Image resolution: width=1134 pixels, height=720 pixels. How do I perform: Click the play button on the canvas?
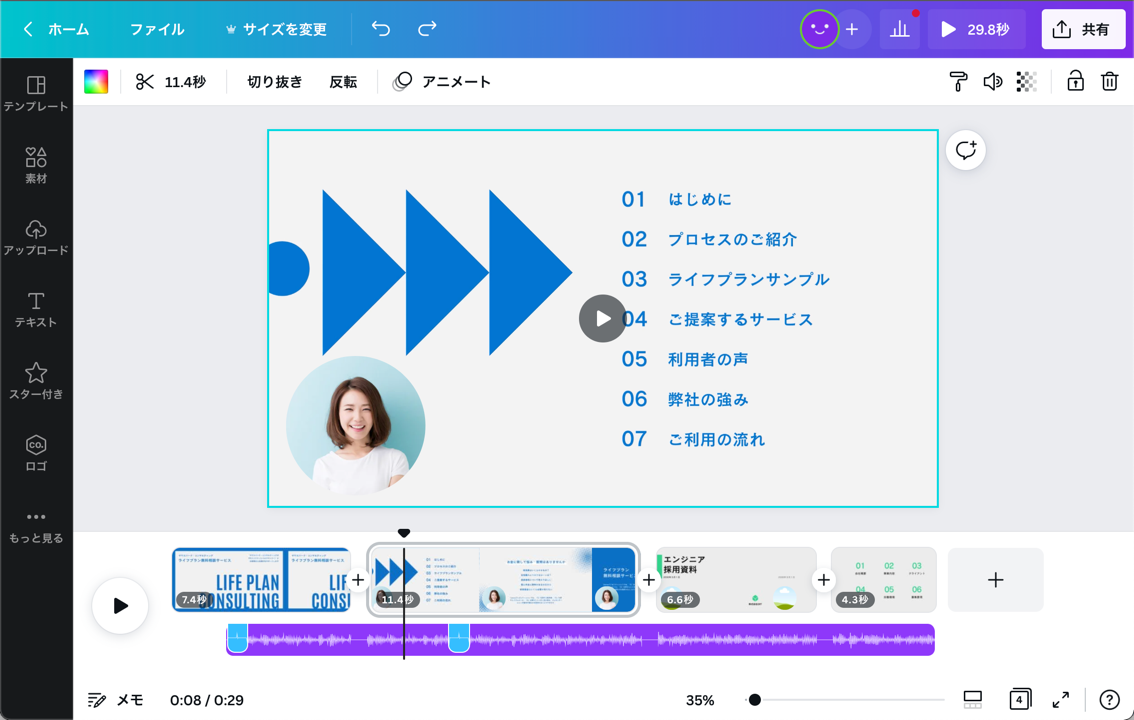pos(602,318)
